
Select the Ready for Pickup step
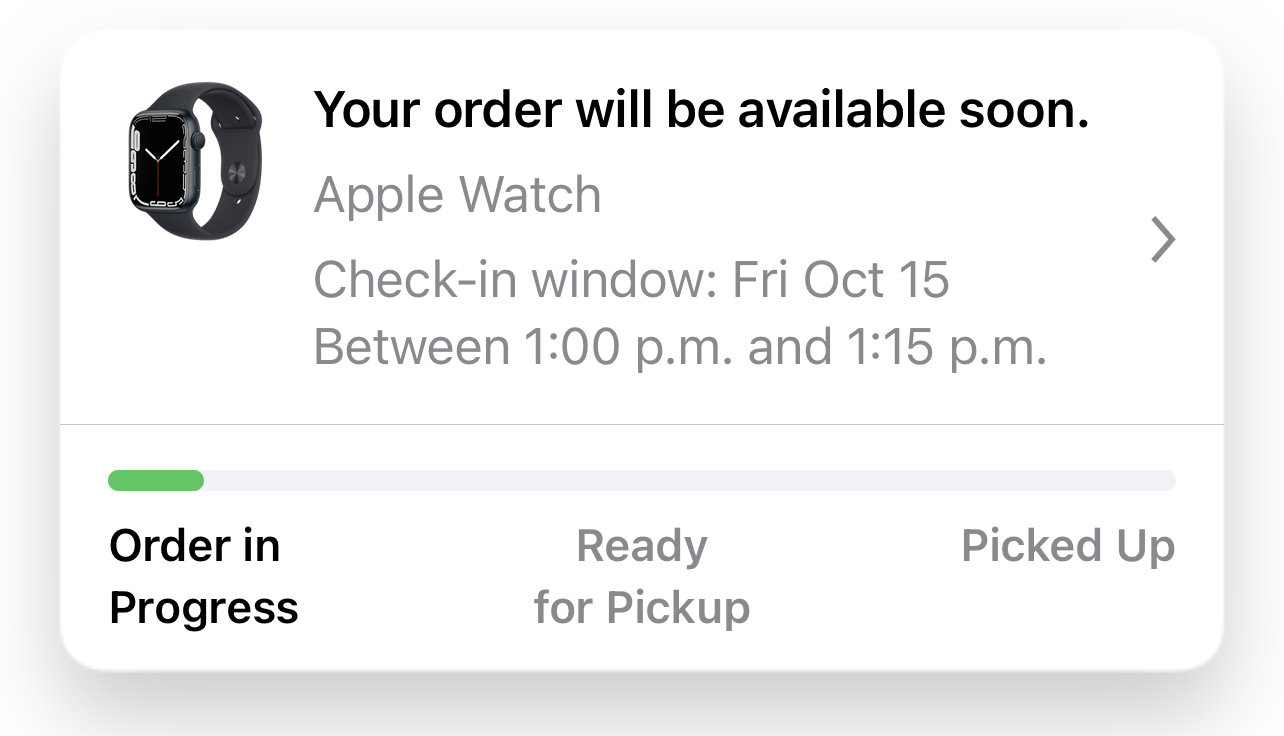[x=642, y=576]
